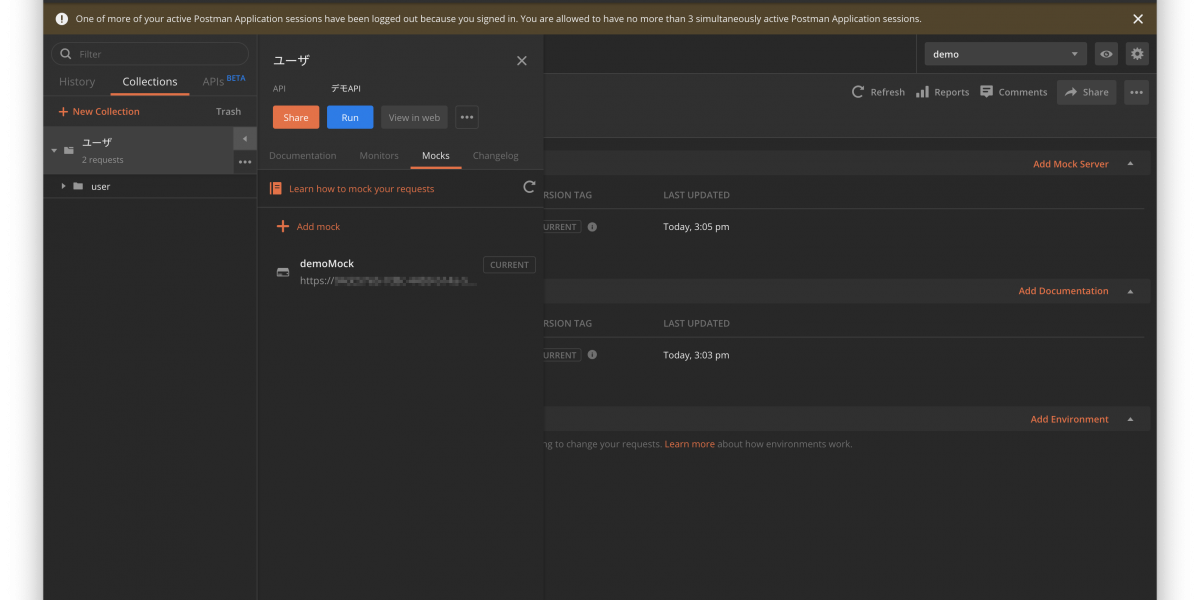Open Learn how to mock your requests link
Screen dimensions: 1200x600
click(361, 189)
